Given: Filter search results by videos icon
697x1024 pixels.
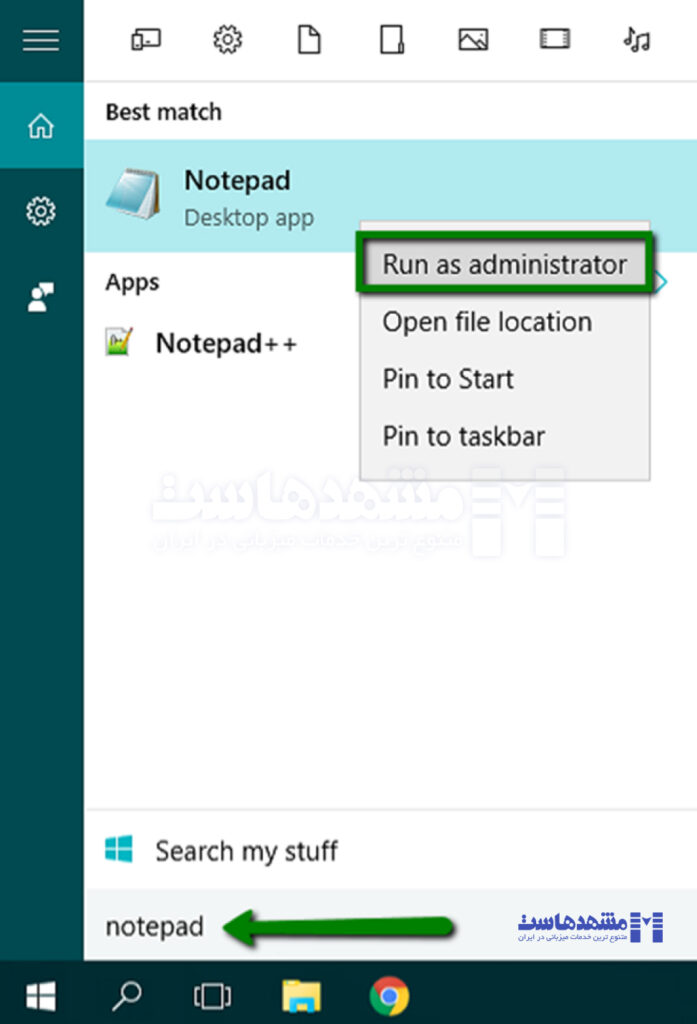Looking at the screenshot, I should pos(554,40).
